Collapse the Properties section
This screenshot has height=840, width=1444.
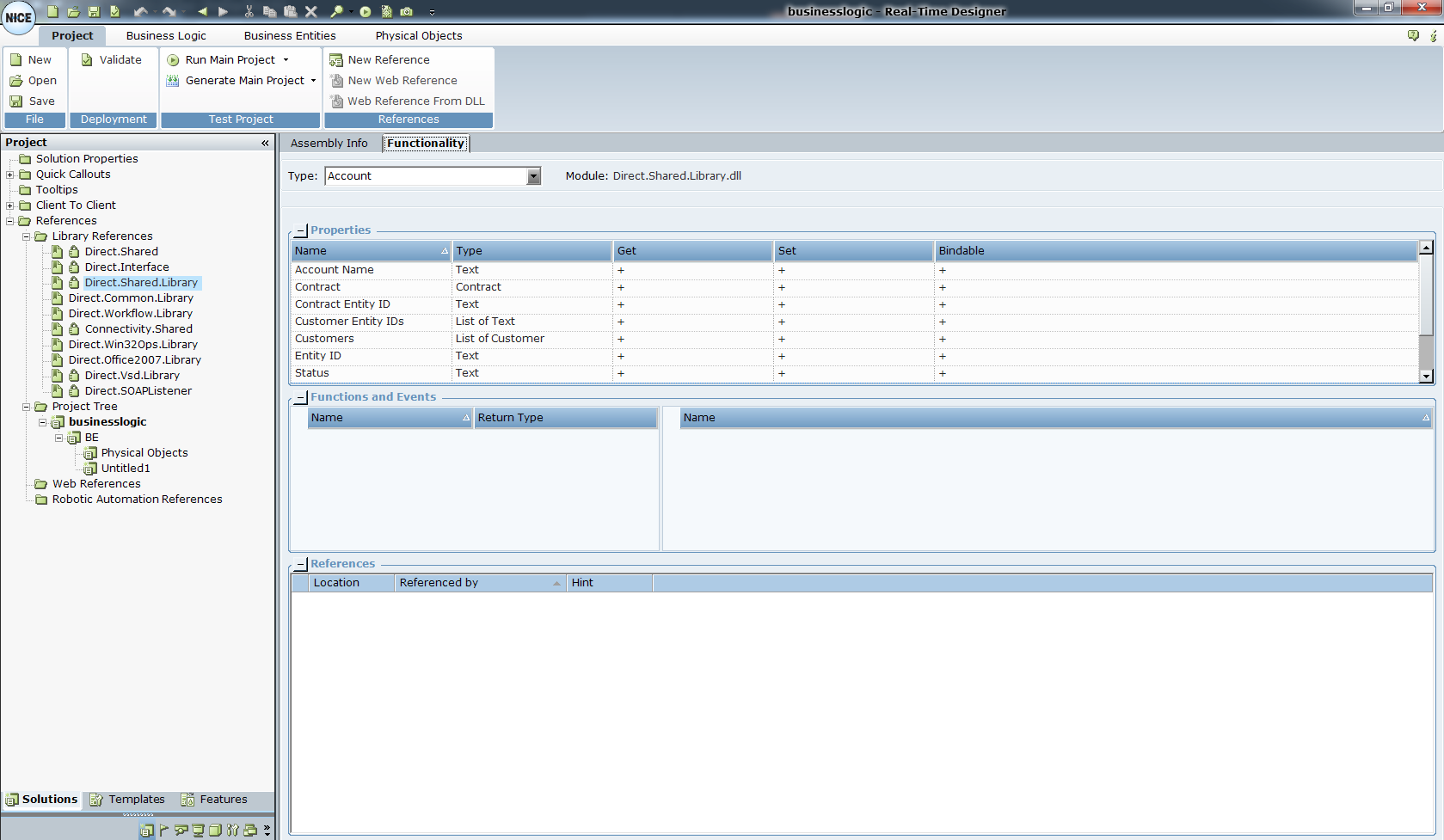click(x=301, y=230)
